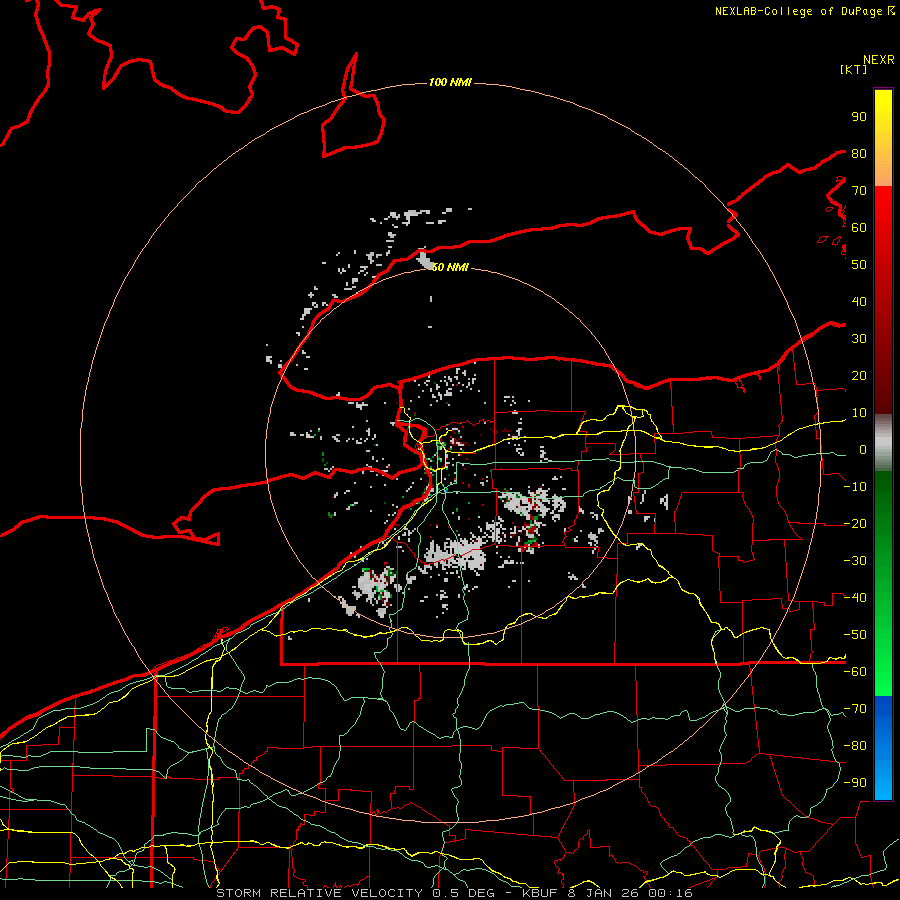
Task: Click the 10 value on the velocity scale
Action: pos(859,413)
